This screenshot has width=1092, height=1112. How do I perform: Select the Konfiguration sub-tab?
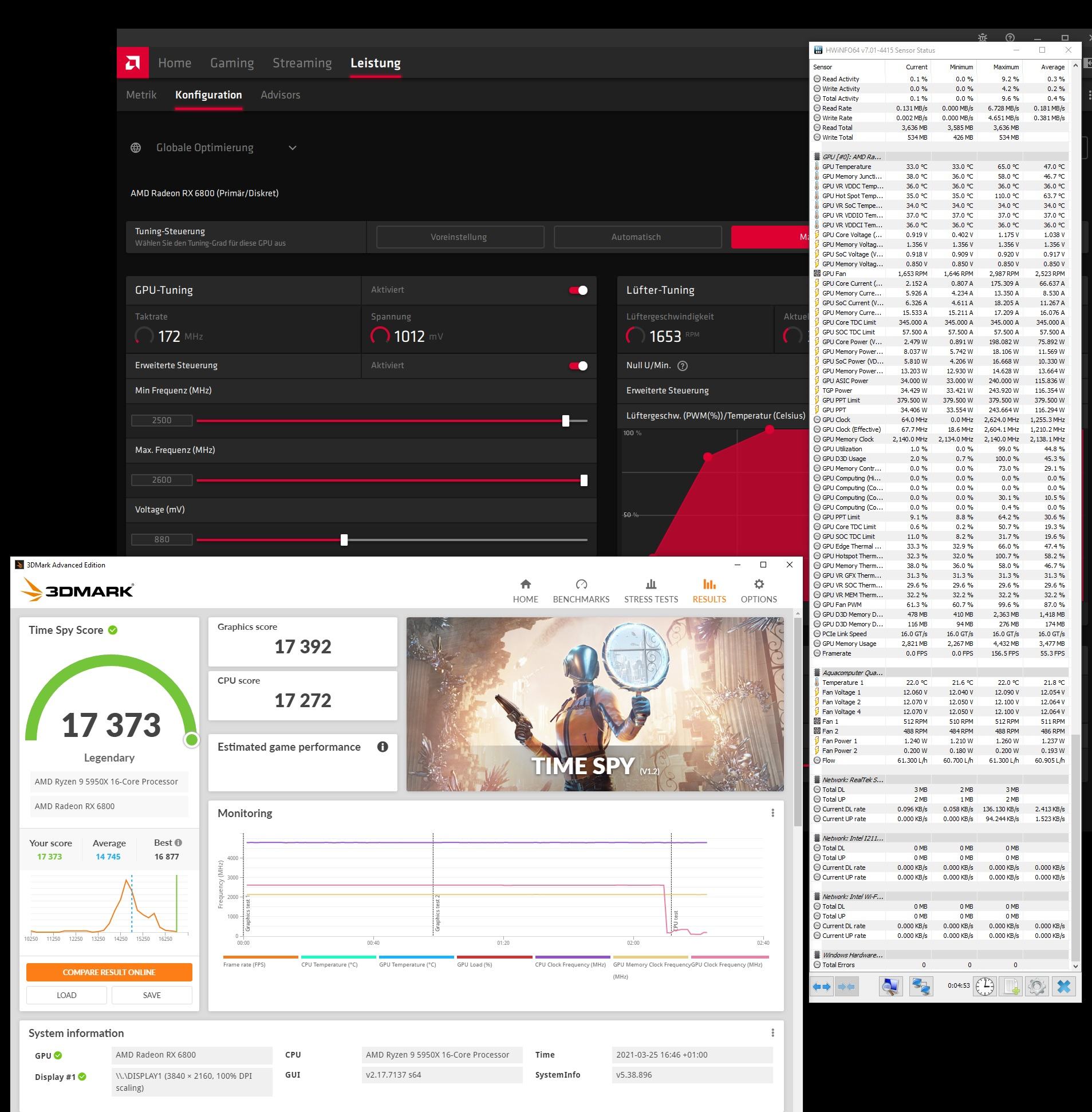tap(208, 94)
